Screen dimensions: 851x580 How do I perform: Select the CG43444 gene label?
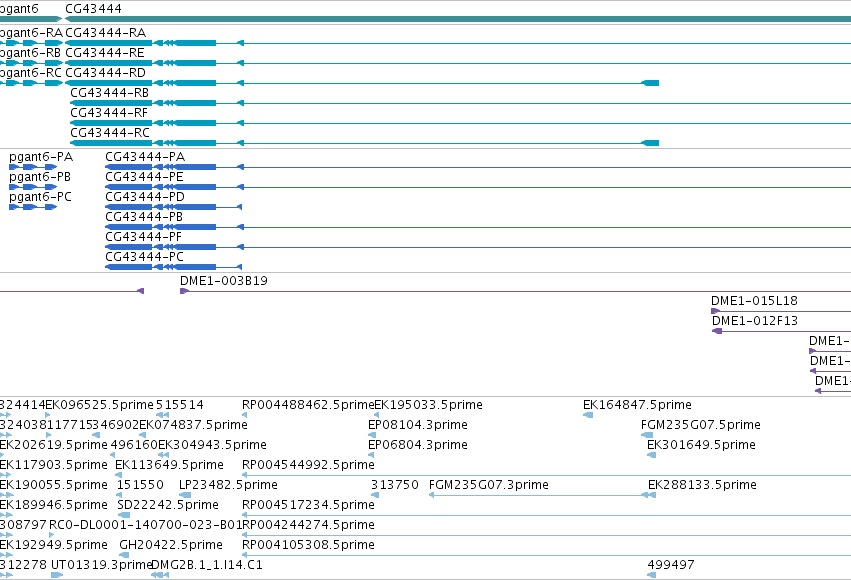pyautogui.click(x=93, y=9)
